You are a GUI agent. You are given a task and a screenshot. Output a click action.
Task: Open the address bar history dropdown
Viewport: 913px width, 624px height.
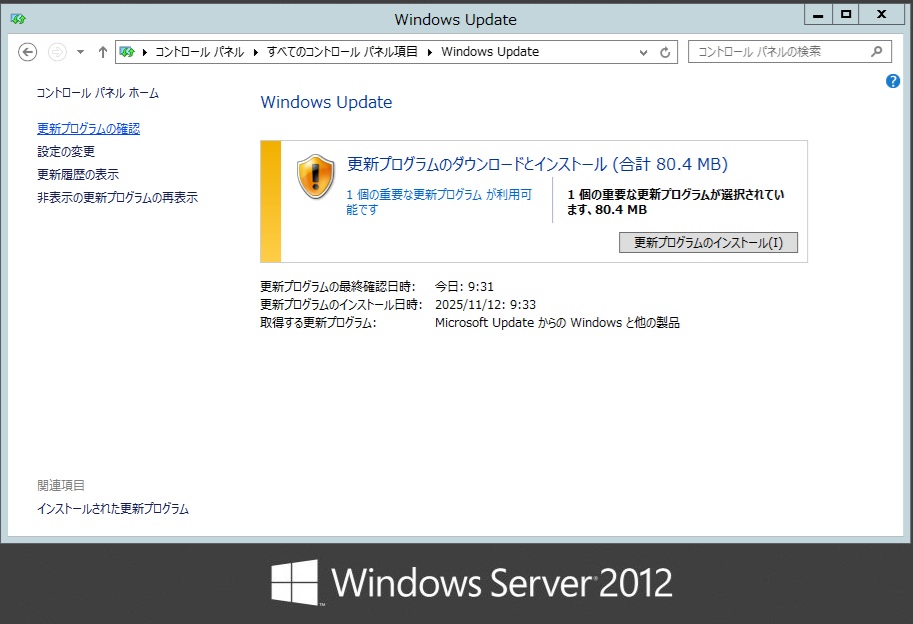(x=643, y=52)
